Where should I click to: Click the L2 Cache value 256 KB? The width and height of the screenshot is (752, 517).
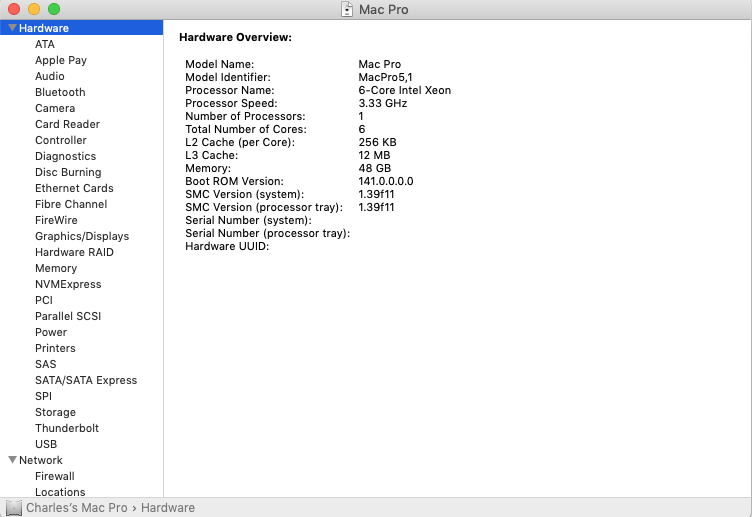point(377,142)
